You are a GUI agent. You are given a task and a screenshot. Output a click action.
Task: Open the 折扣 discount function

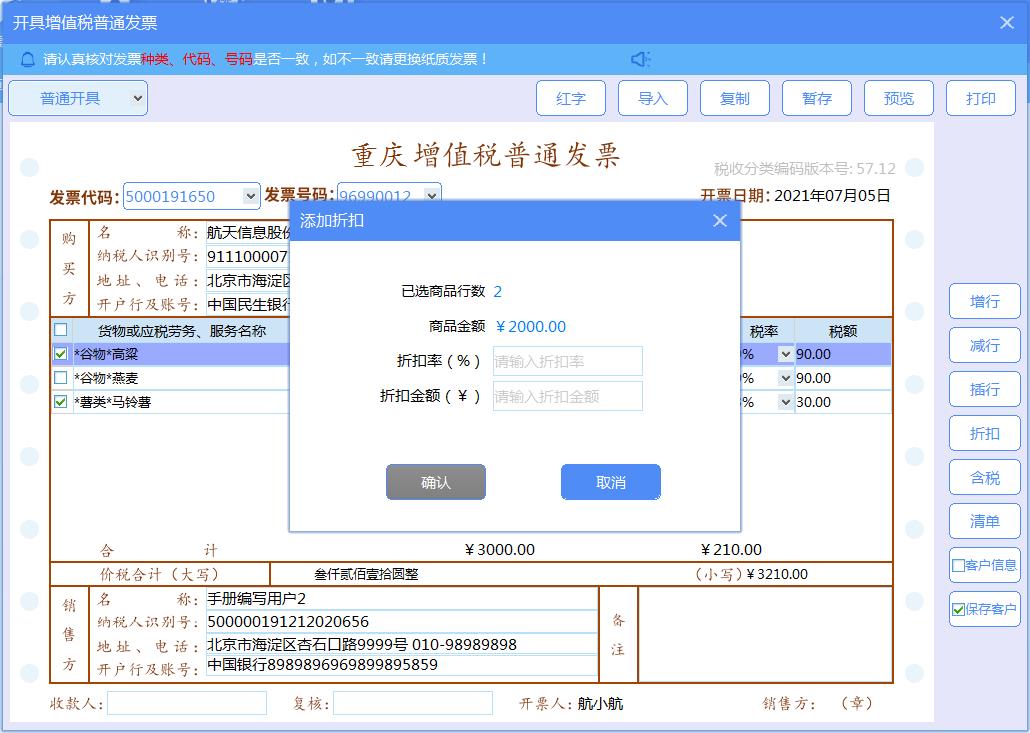[x=984, y=433]
